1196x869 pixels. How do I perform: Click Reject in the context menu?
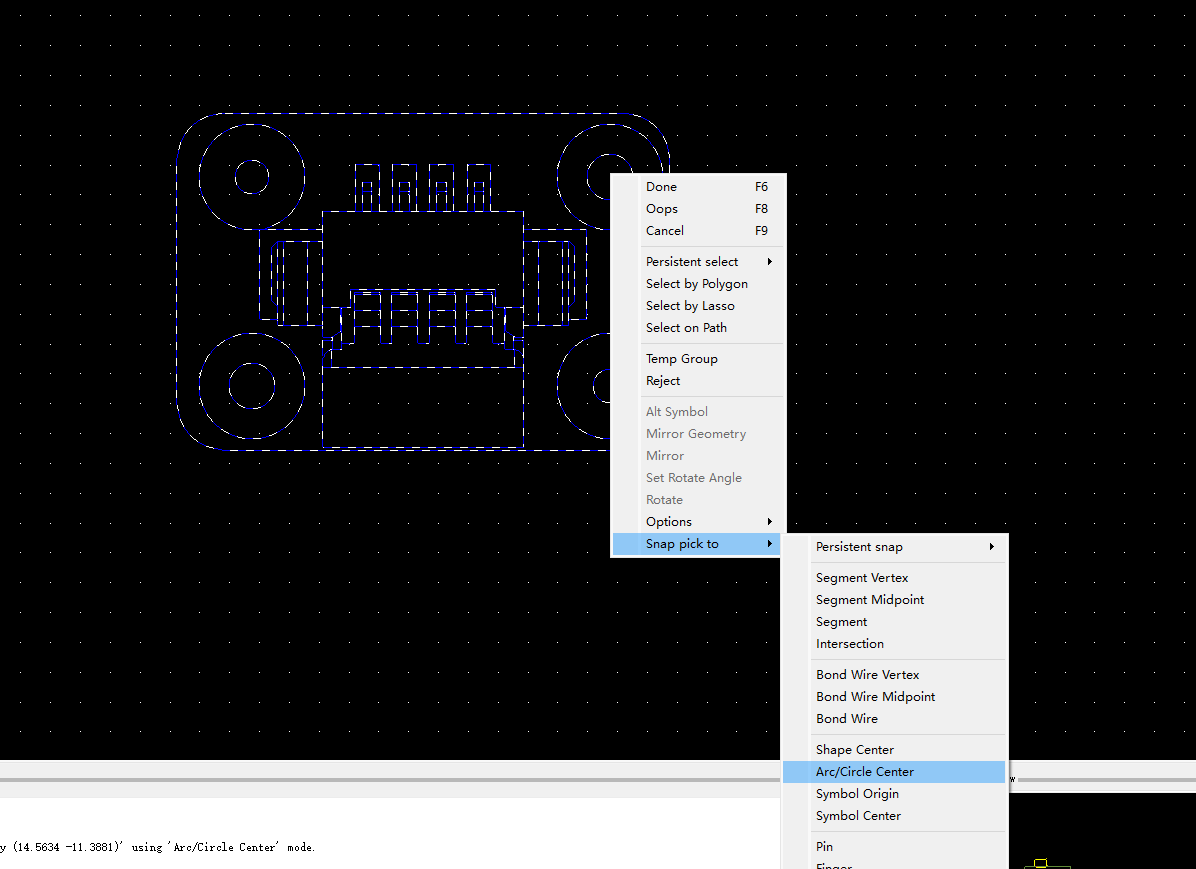point(698,381)
